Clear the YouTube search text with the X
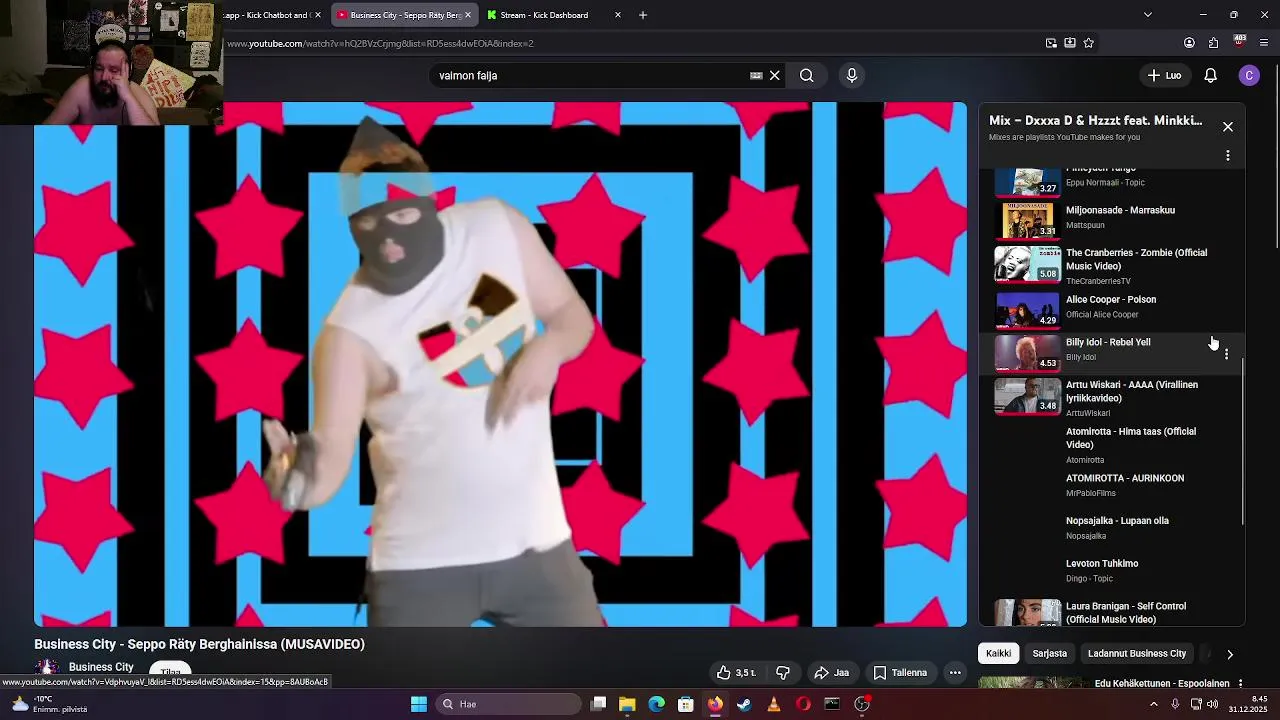 (774, 75)
